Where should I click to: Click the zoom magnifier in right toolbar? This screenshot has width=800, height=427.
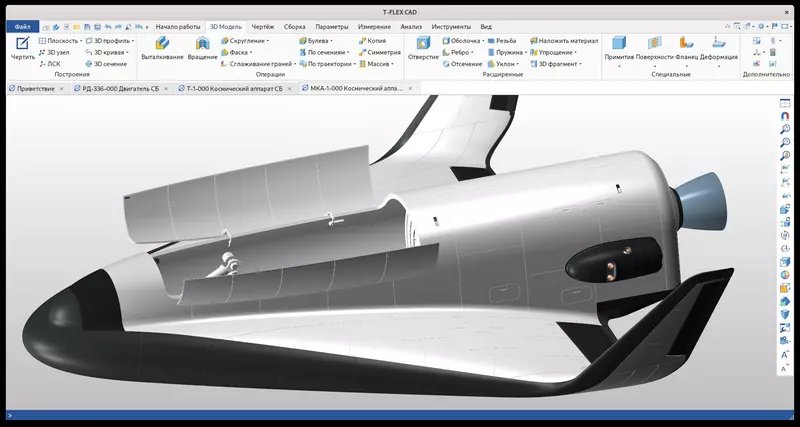point(785,129)
